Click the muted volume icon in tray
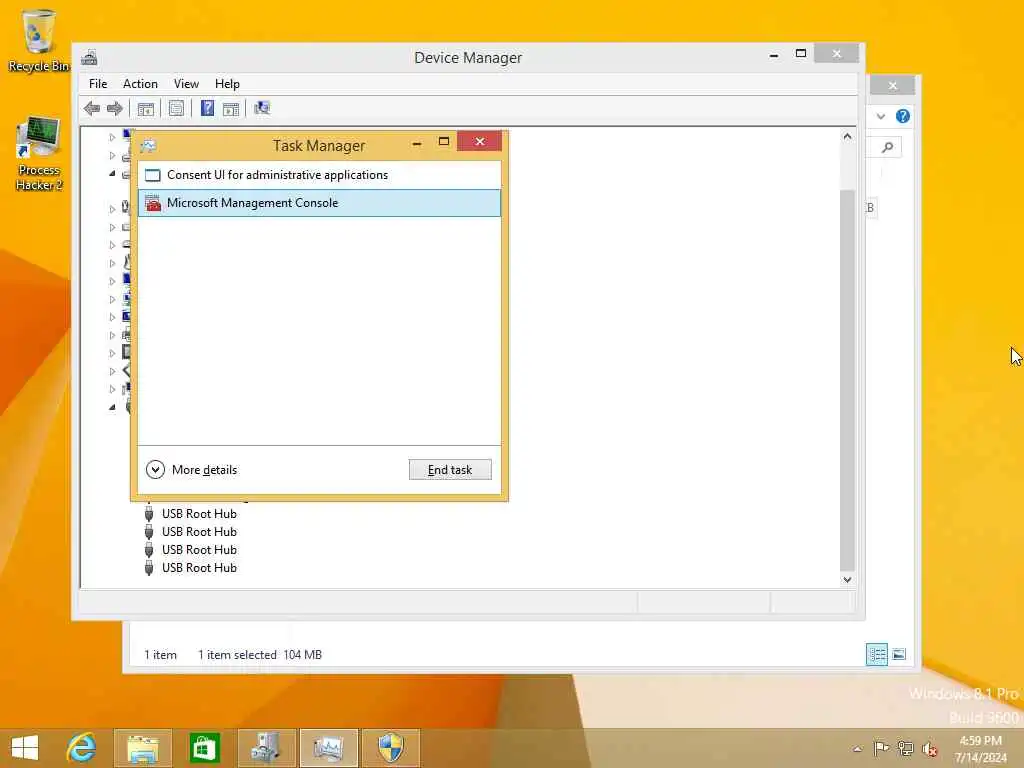Viewport: 1024px width, 768px height. (929, 748)
